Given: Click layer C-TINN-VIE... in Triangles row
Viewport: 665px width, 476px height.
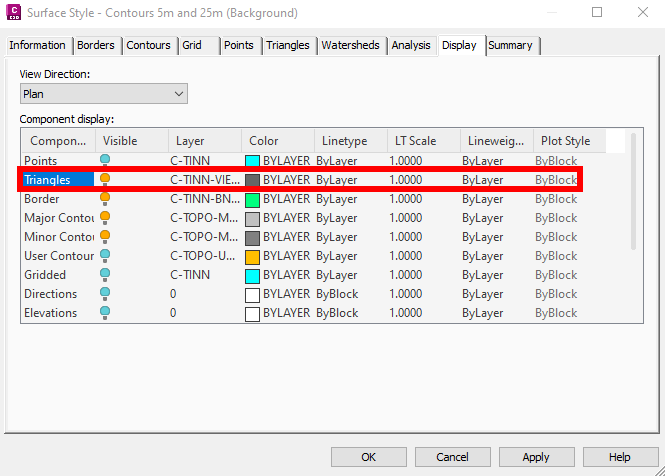Looking at the screenshot, I should tap(205, 180).
